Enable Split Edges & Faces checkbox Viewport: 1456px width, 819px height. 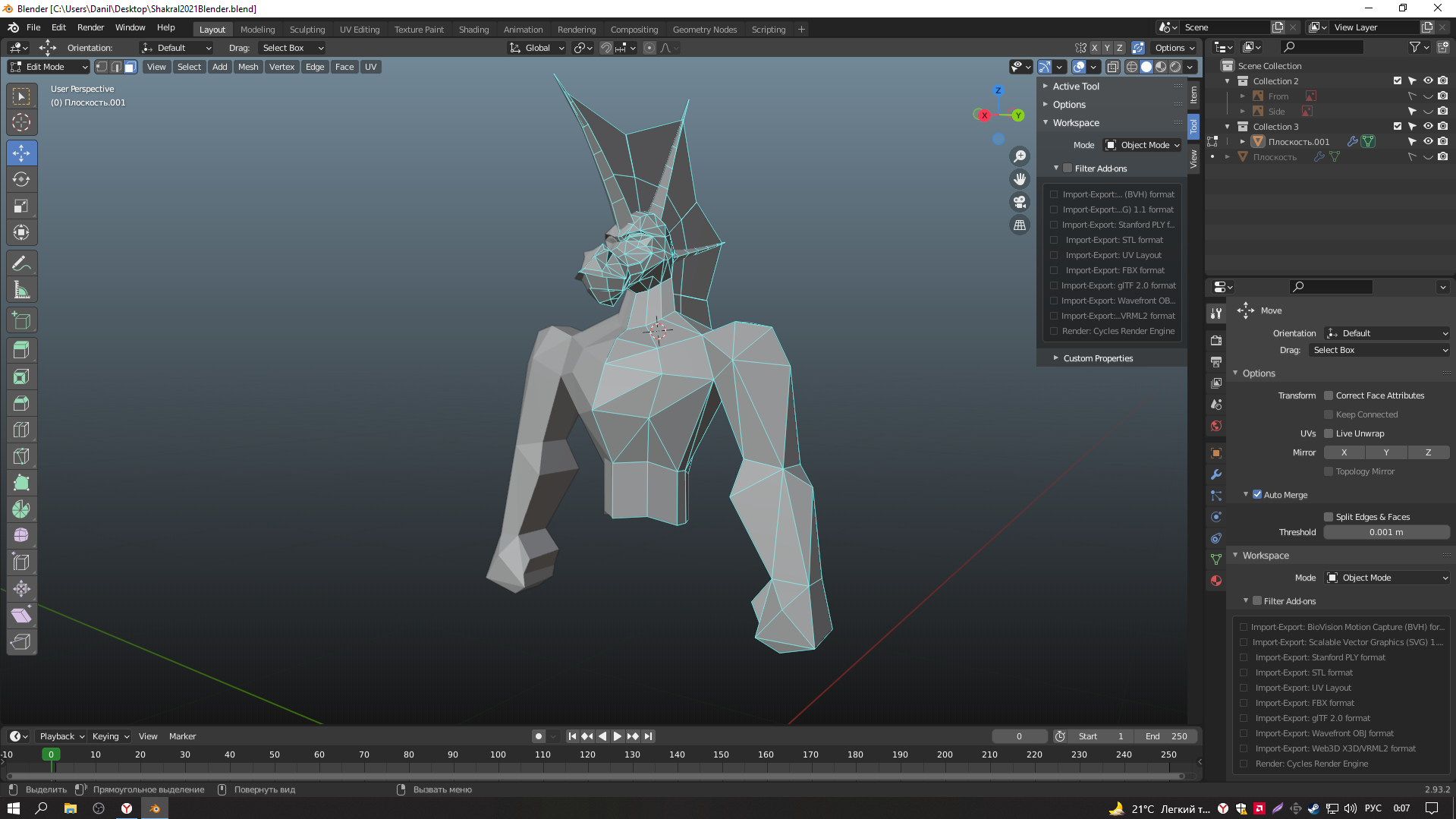pos(1329,517)
